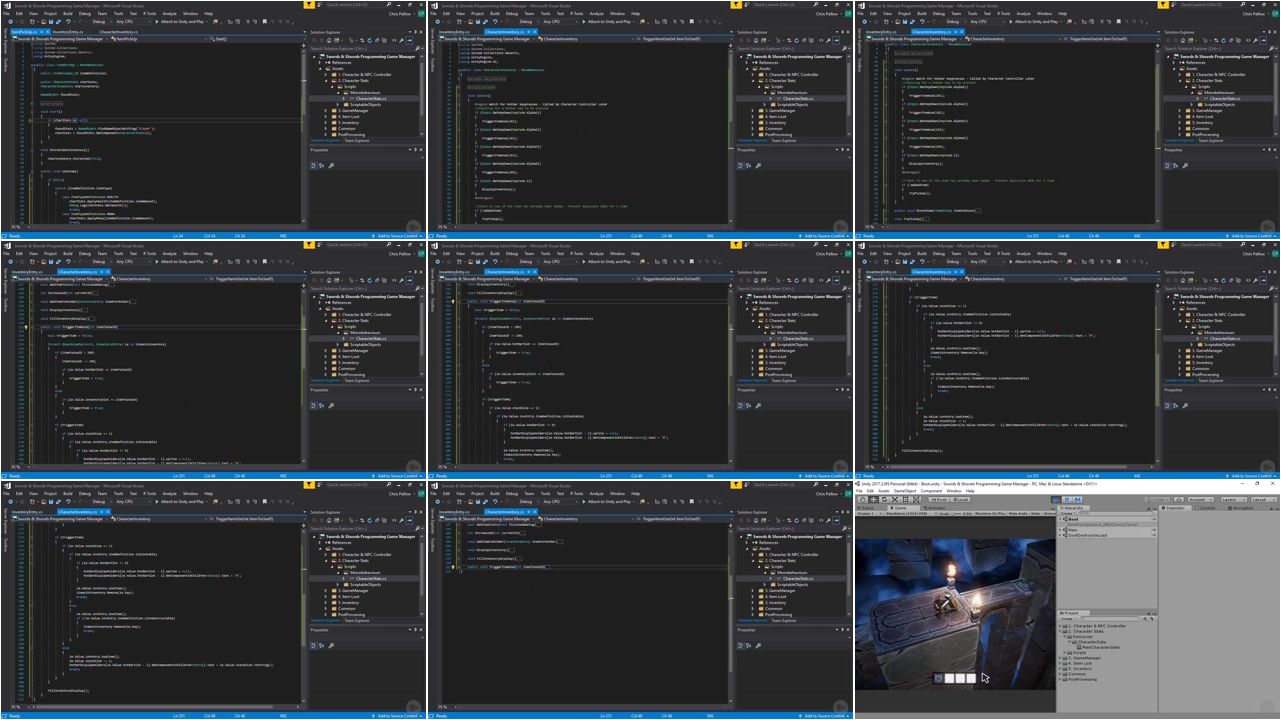Click the Unity Project search field

click(1110, 619)
